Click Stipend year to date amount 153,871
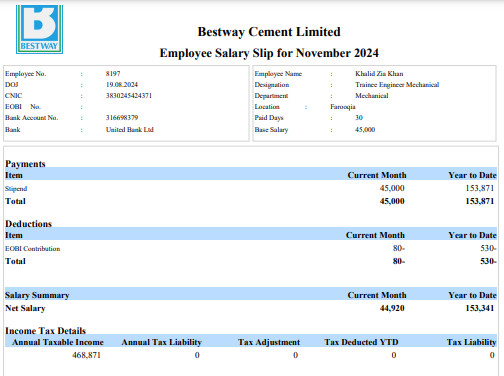 (480, 188)
